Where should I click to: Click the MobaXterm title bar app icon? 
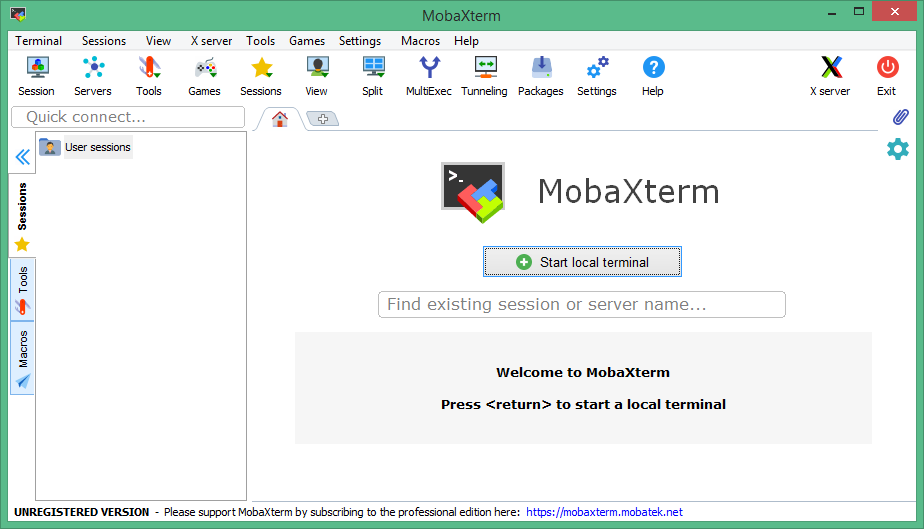(18, 14)
